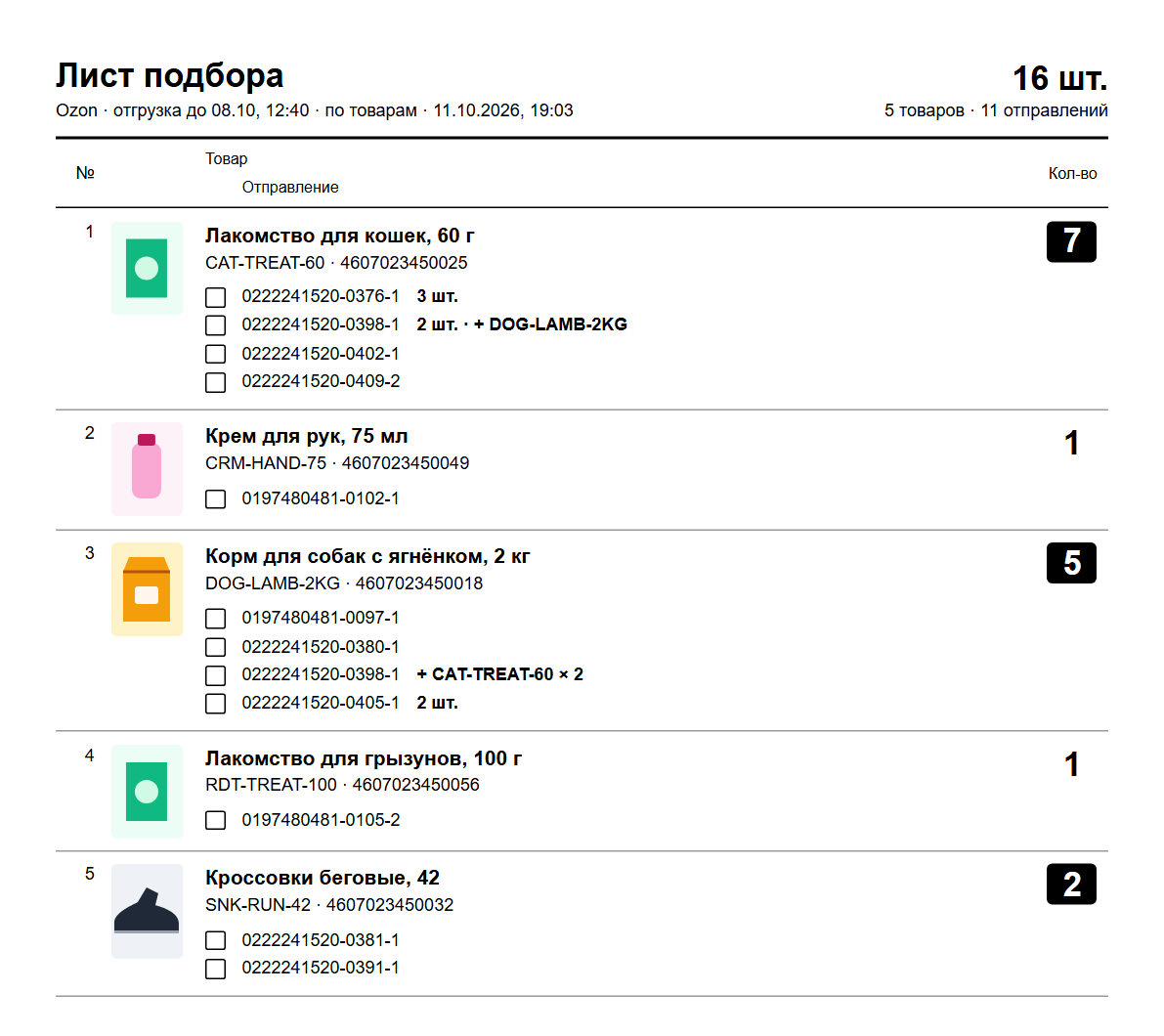Click the "5 товаров · 11 отправлений" summary
The width and height of the screenshot is (1164, 1036).
click(x=996, y=110)
